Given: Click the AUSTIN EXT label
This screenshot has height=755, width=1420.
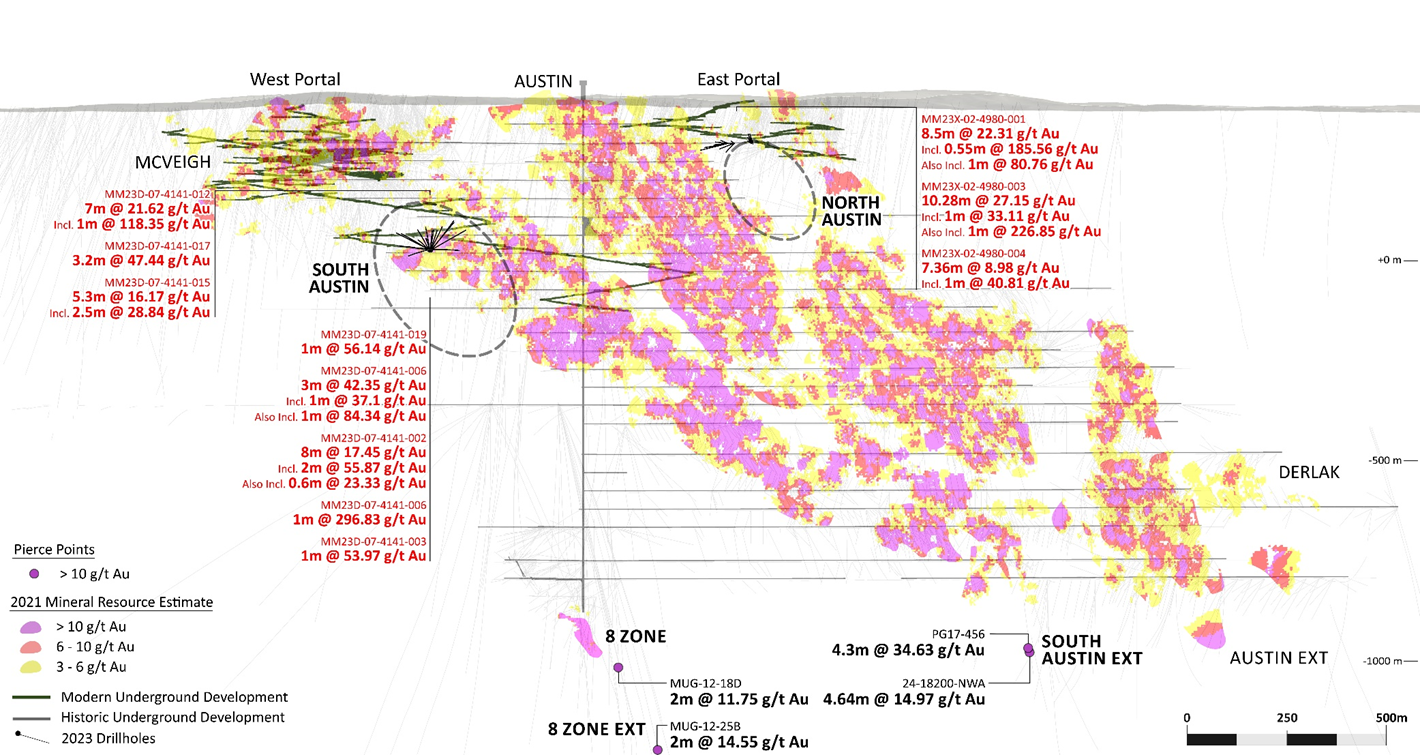Looking at the screenshot, I should (x=1278, y=658).
